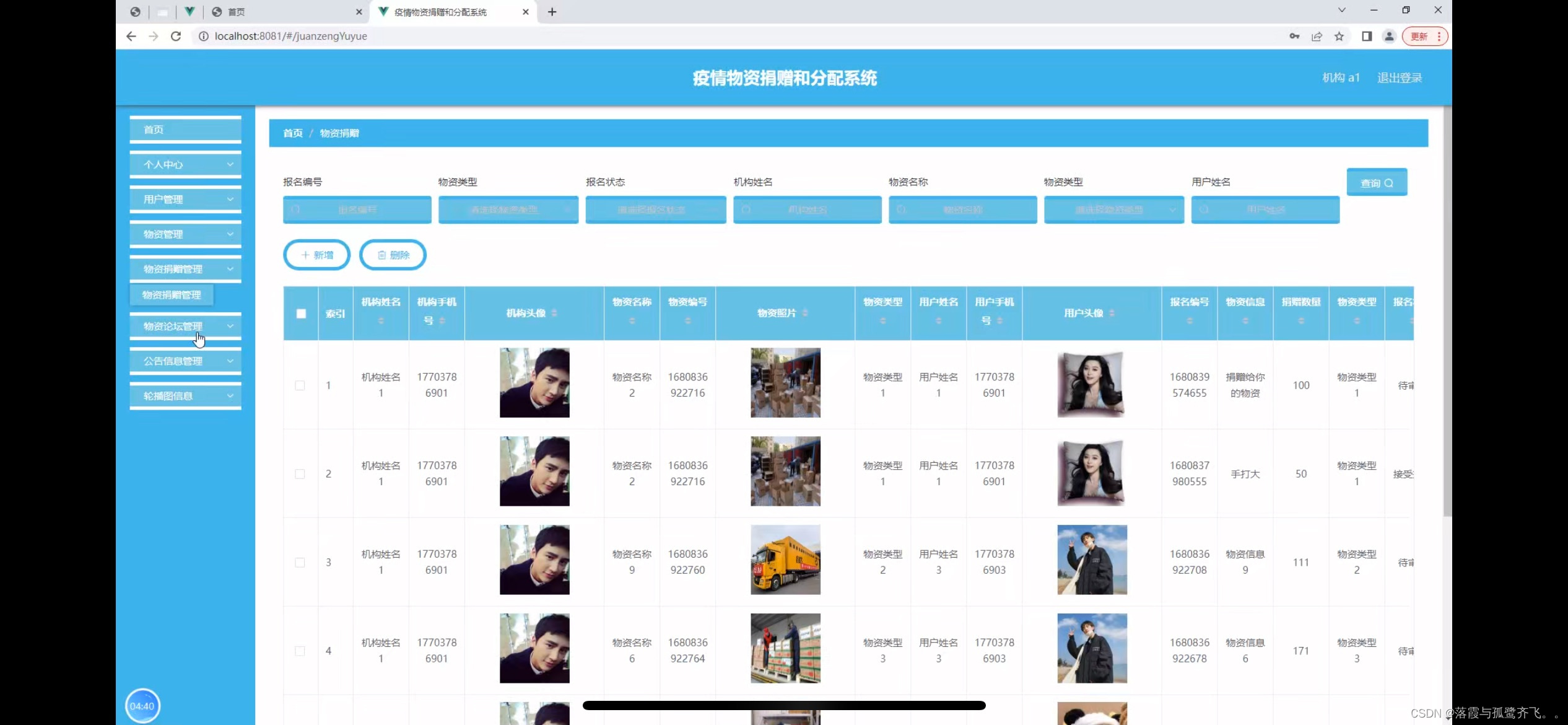
Task: Sort by 用户手机号 column arrows
Action: click(1000, 321)
